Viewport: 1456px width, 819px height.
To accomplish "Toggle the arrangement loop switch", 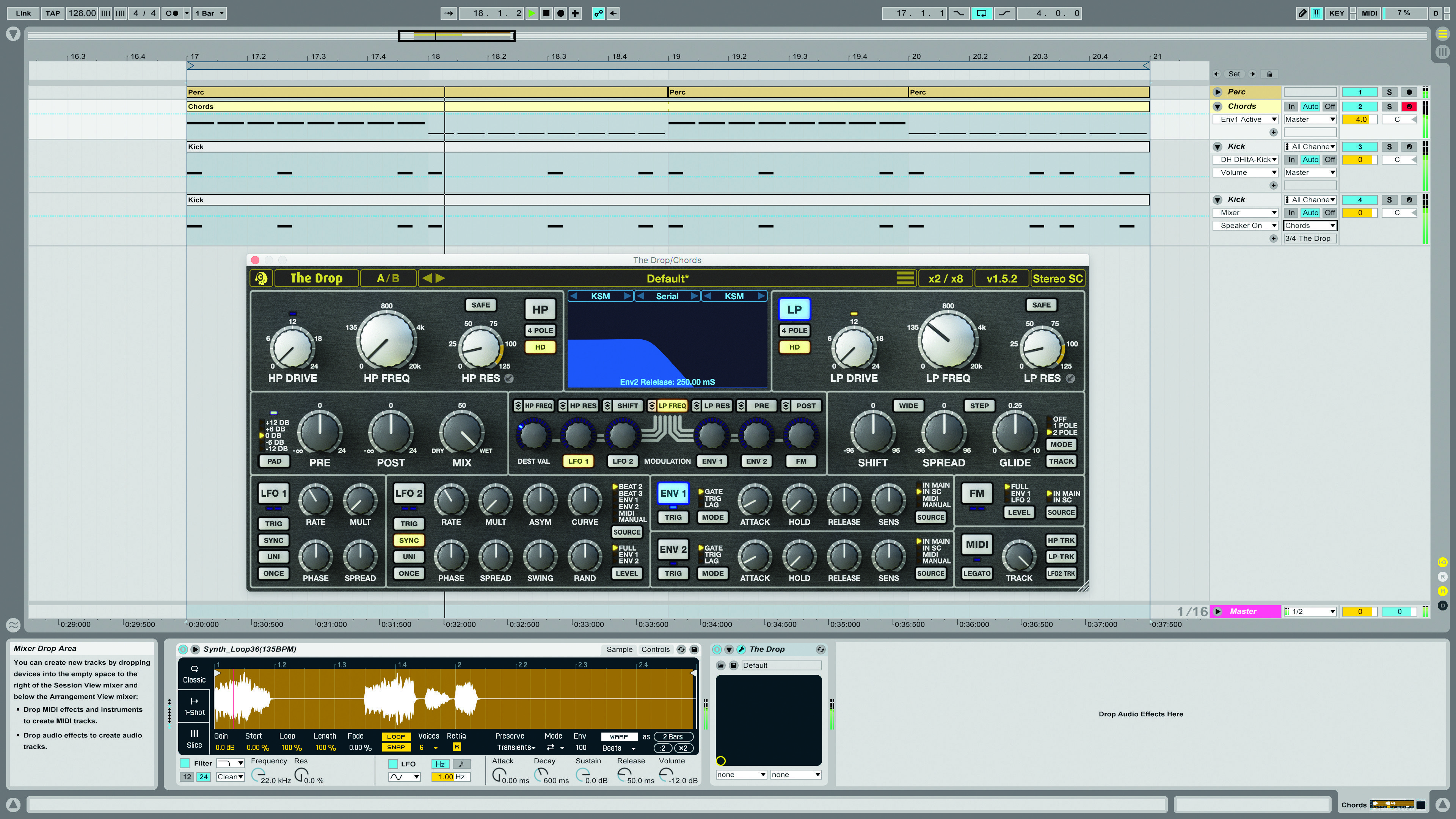I will point(982,13).
